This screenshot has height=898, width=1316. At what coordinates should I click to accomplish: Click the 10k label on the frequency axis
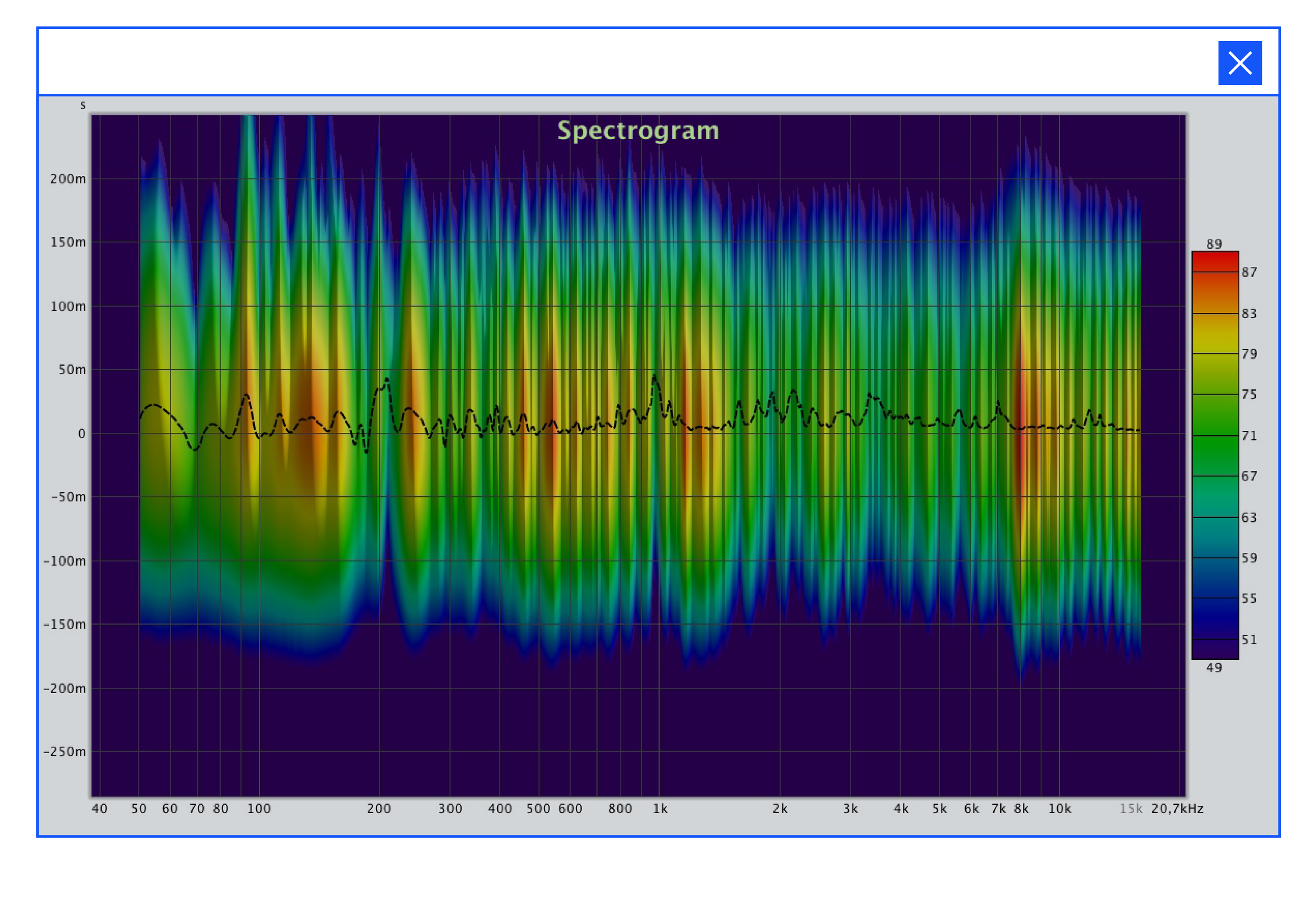pos(1059,809)
